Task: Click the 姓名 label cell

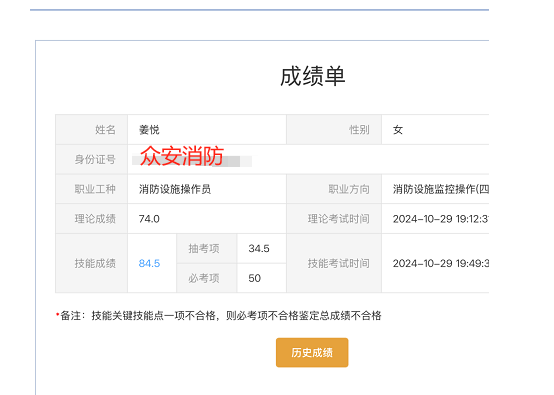Action: click(92, 130)
